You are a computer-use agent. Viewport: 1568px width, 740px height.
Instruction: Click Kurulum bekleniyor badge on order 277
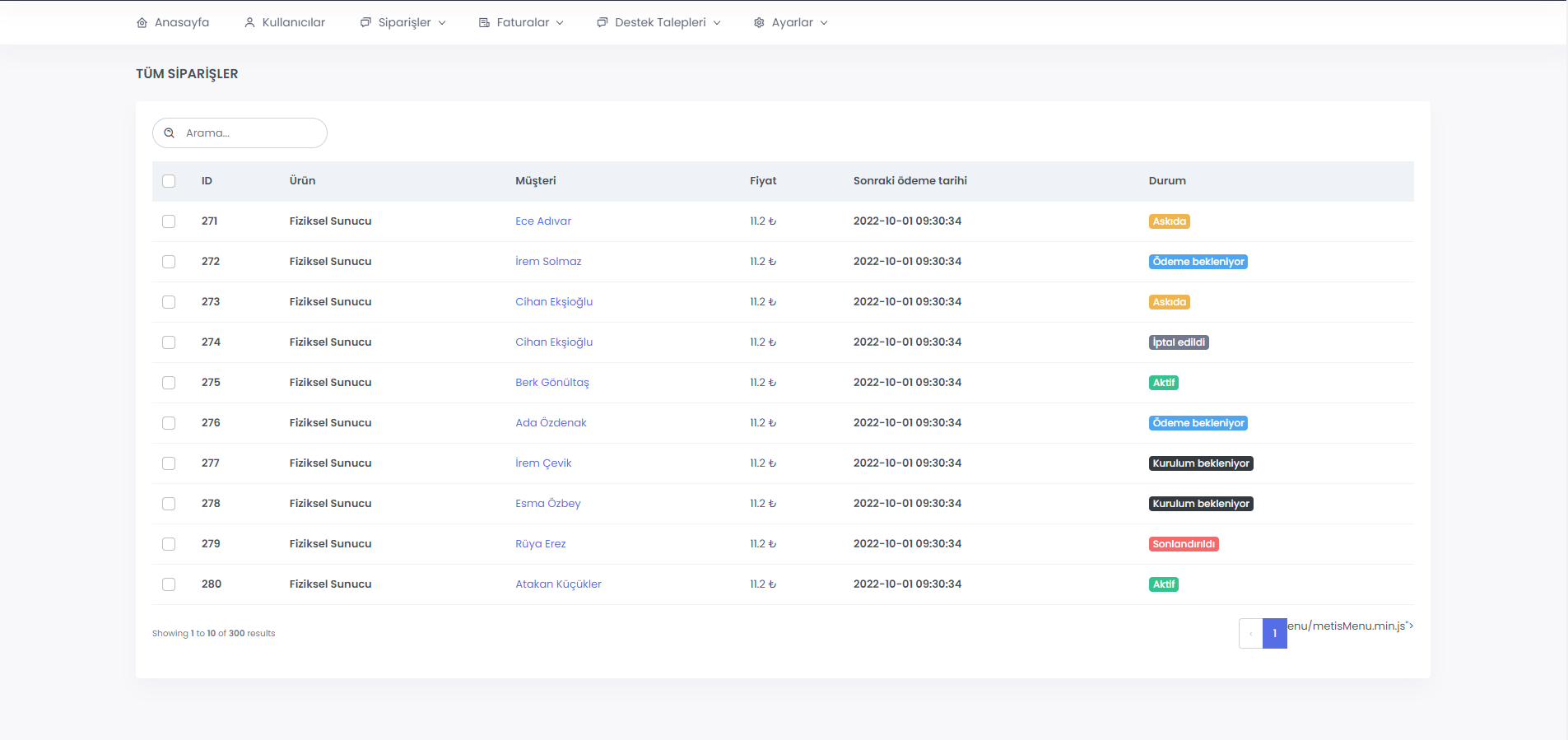1201,463
